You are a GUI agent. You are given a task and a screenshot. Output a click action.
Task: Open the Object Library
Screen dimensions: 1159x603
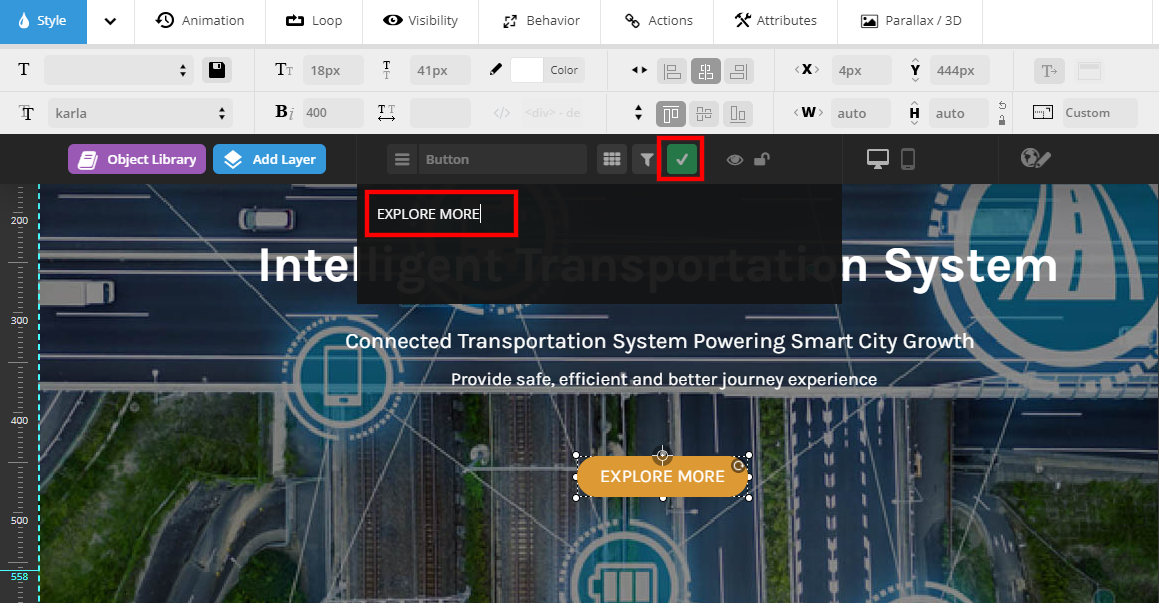[x=137, y=160]
